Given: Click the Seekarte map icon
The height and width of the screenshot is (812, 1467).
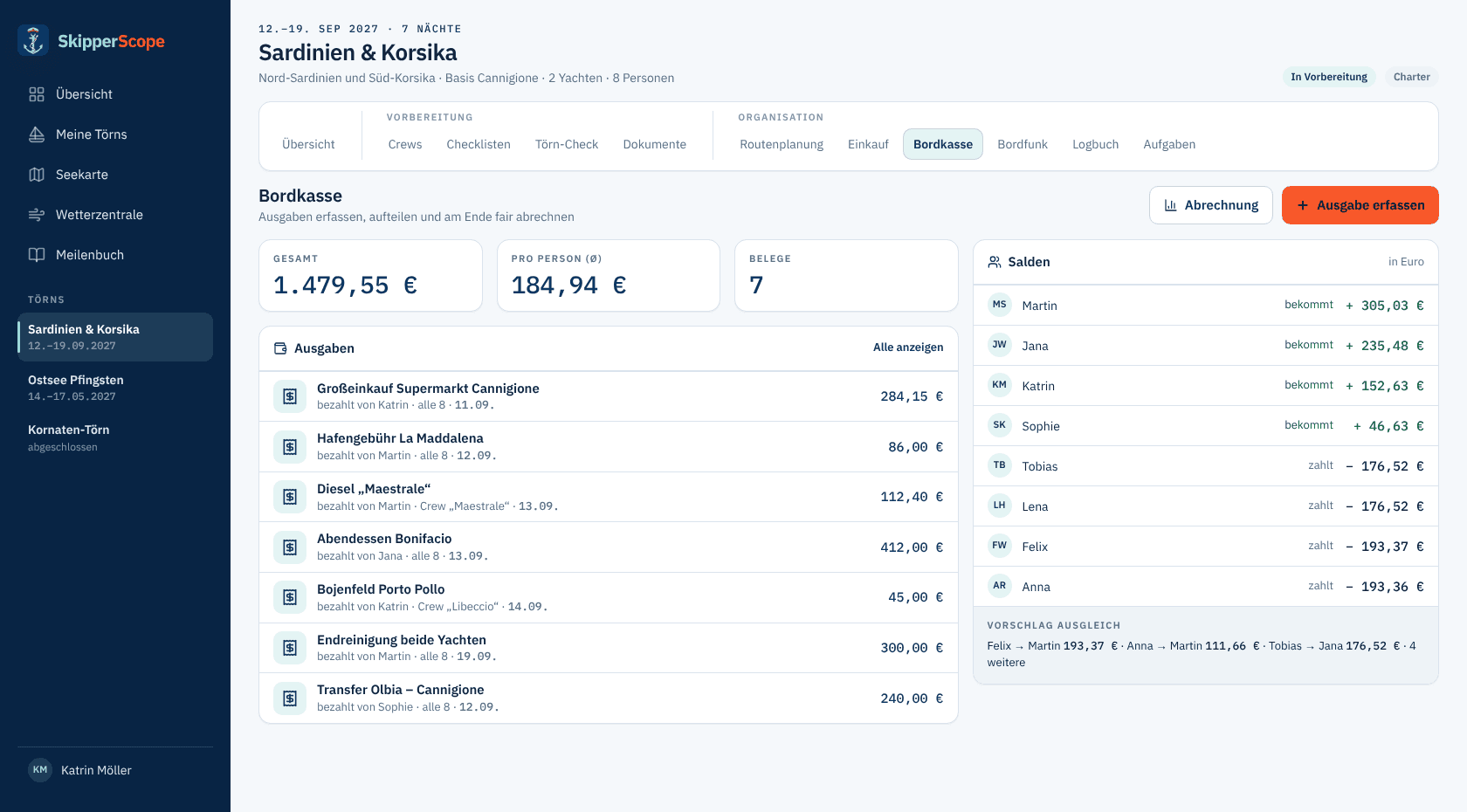Looking at the screenshot, I should click(37, 175).
